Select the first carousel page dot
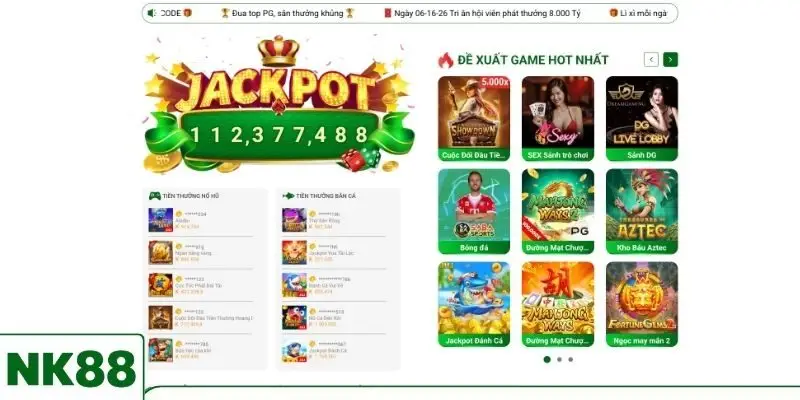 tap(547, 359)
